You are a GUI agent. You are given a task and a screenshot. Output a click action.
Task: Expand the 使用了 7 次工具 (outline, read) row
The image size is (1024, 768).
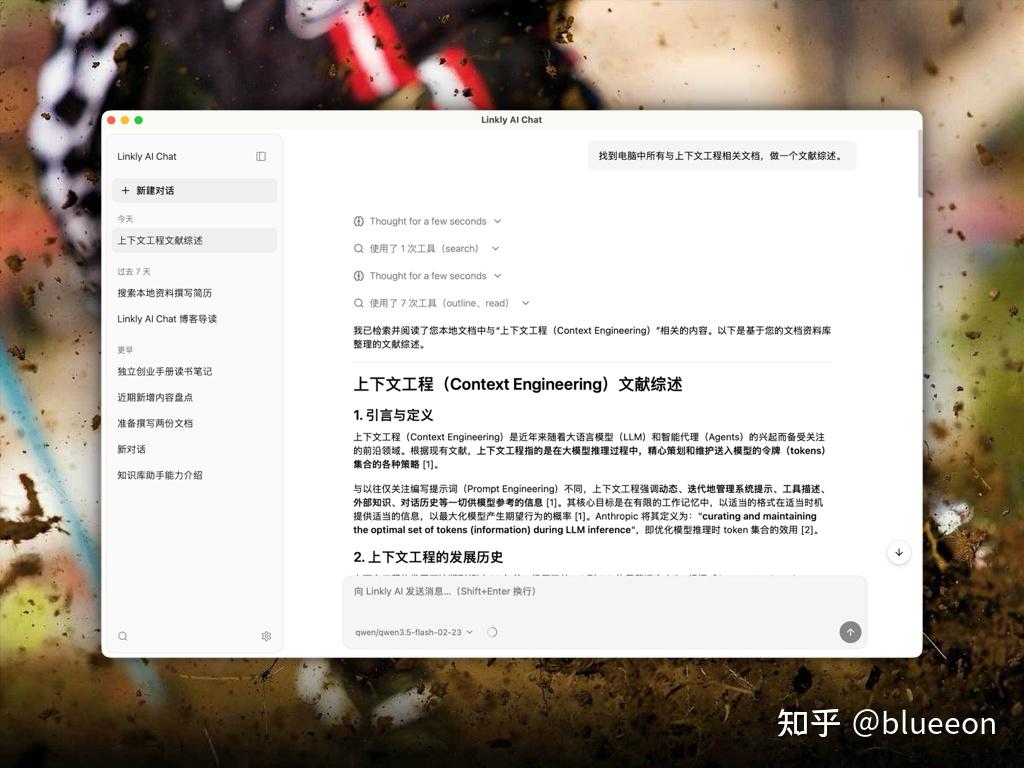(441, 303)
